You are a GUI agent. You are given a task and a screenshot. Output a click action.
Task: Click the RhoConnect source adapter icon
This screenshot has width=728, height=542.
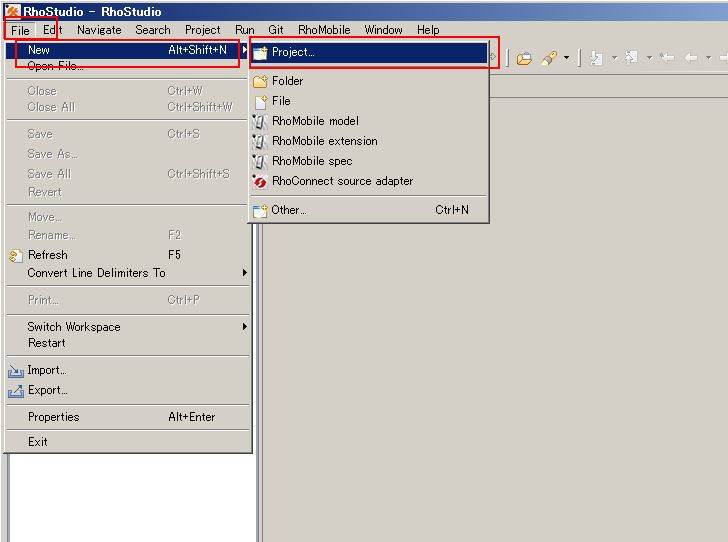pos(260,182)
